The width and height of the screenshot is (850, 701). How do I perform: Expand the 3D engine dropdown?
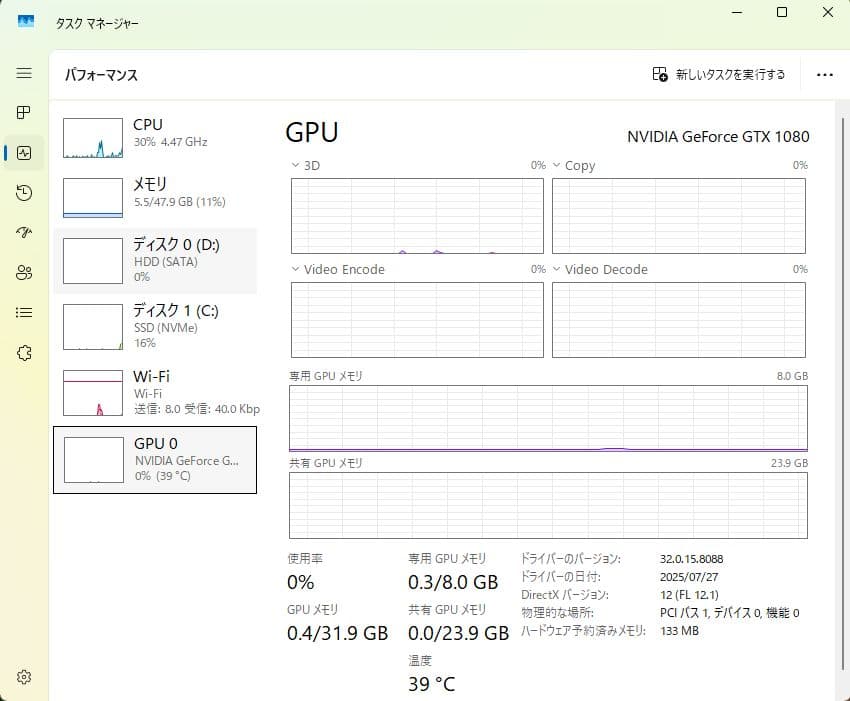pos(295,165)
